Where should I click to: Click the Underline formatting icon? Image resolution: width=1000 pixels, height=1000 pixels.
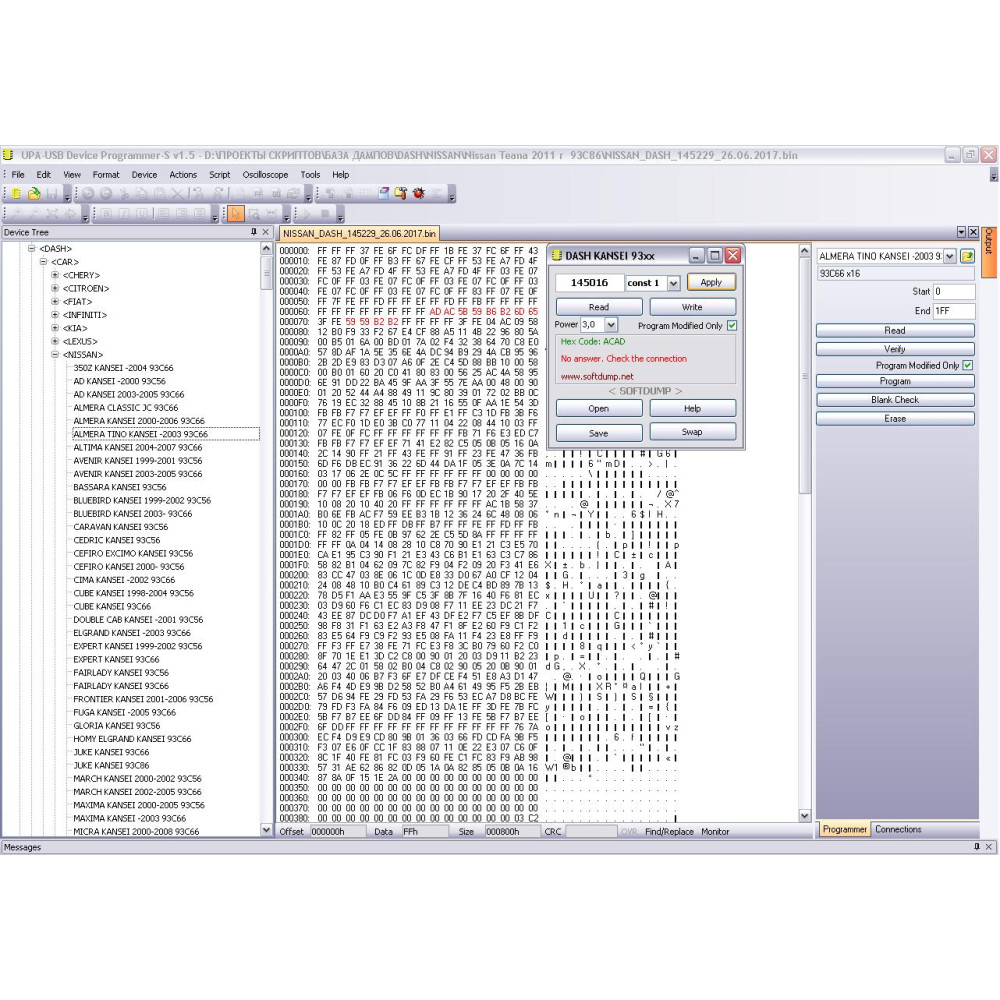(142, 213)
